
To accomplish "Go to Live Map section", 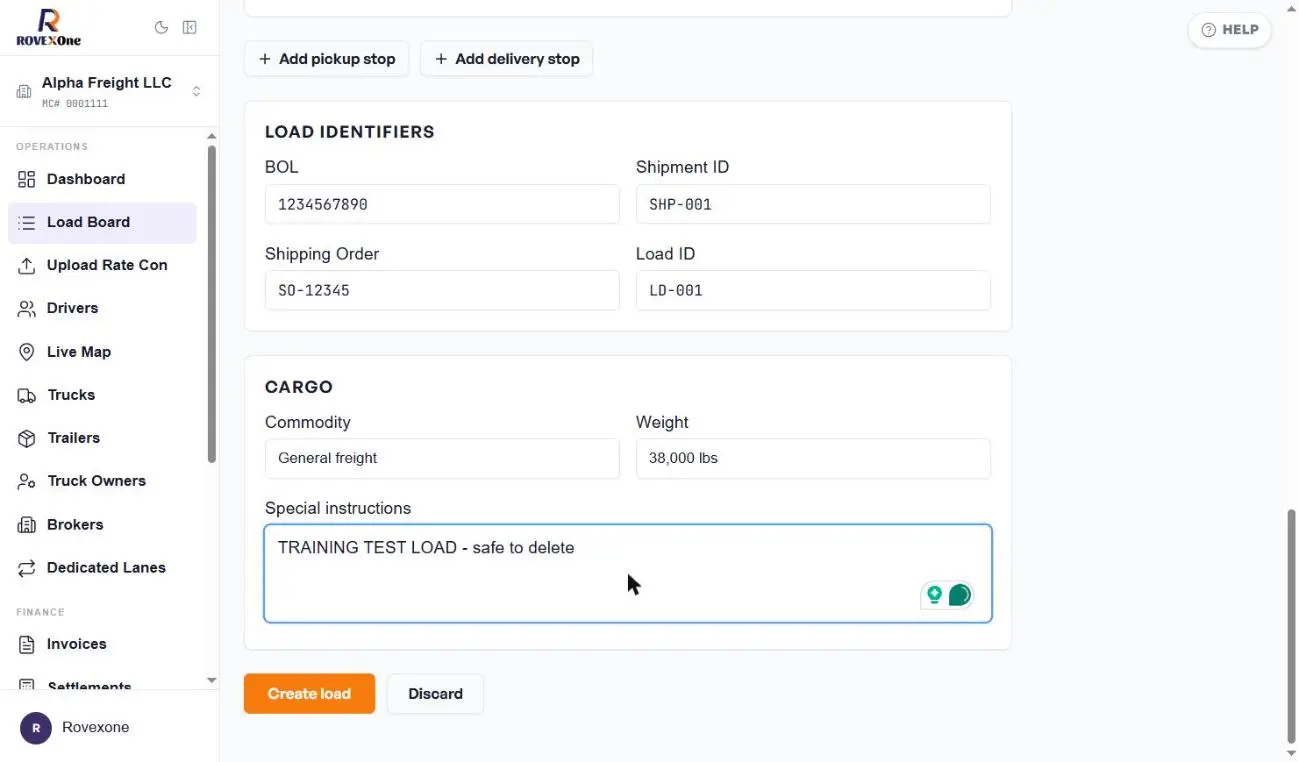I will pos(102,352).
